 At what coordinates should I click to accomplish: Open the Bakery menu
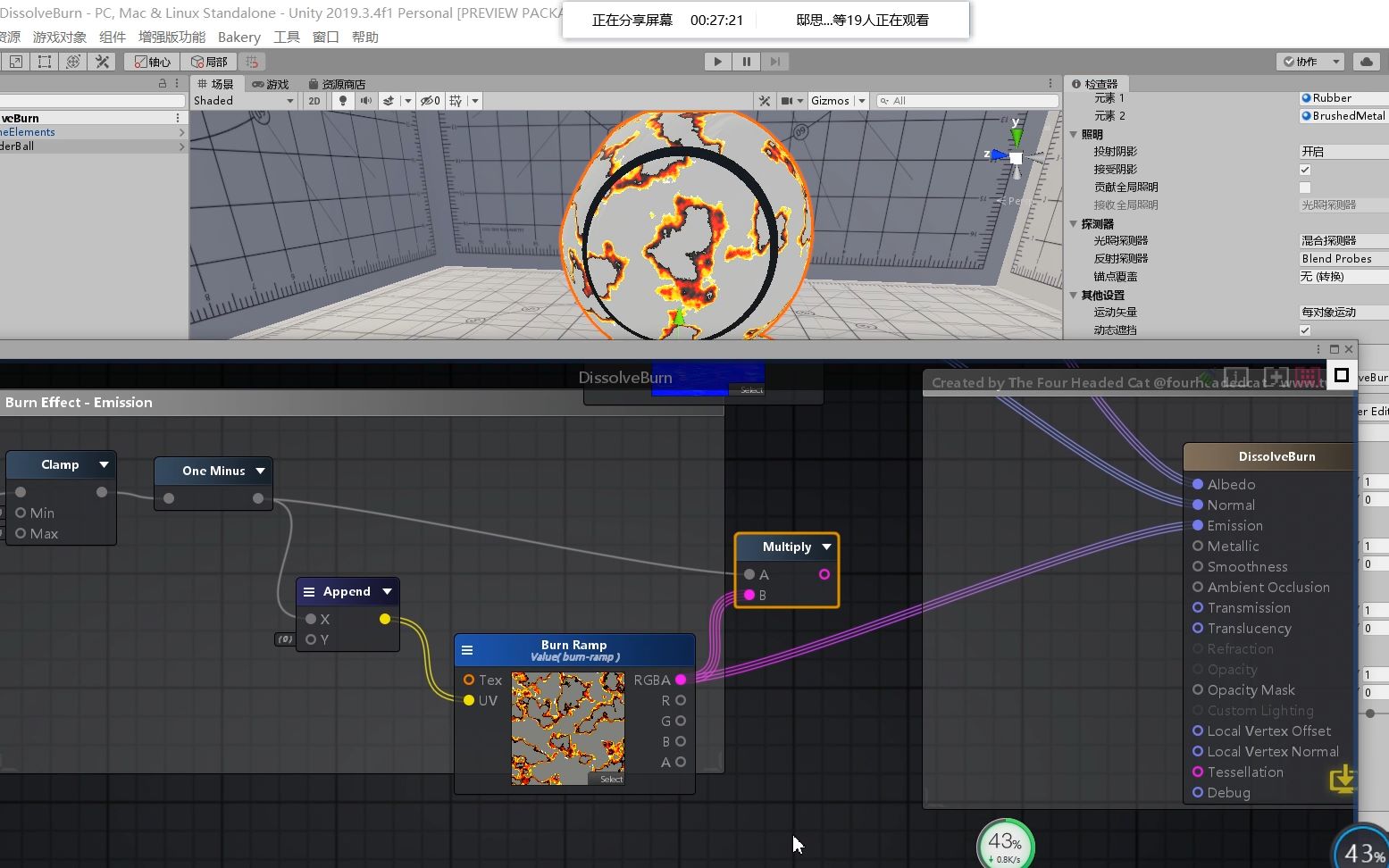(x=238, y=37)
